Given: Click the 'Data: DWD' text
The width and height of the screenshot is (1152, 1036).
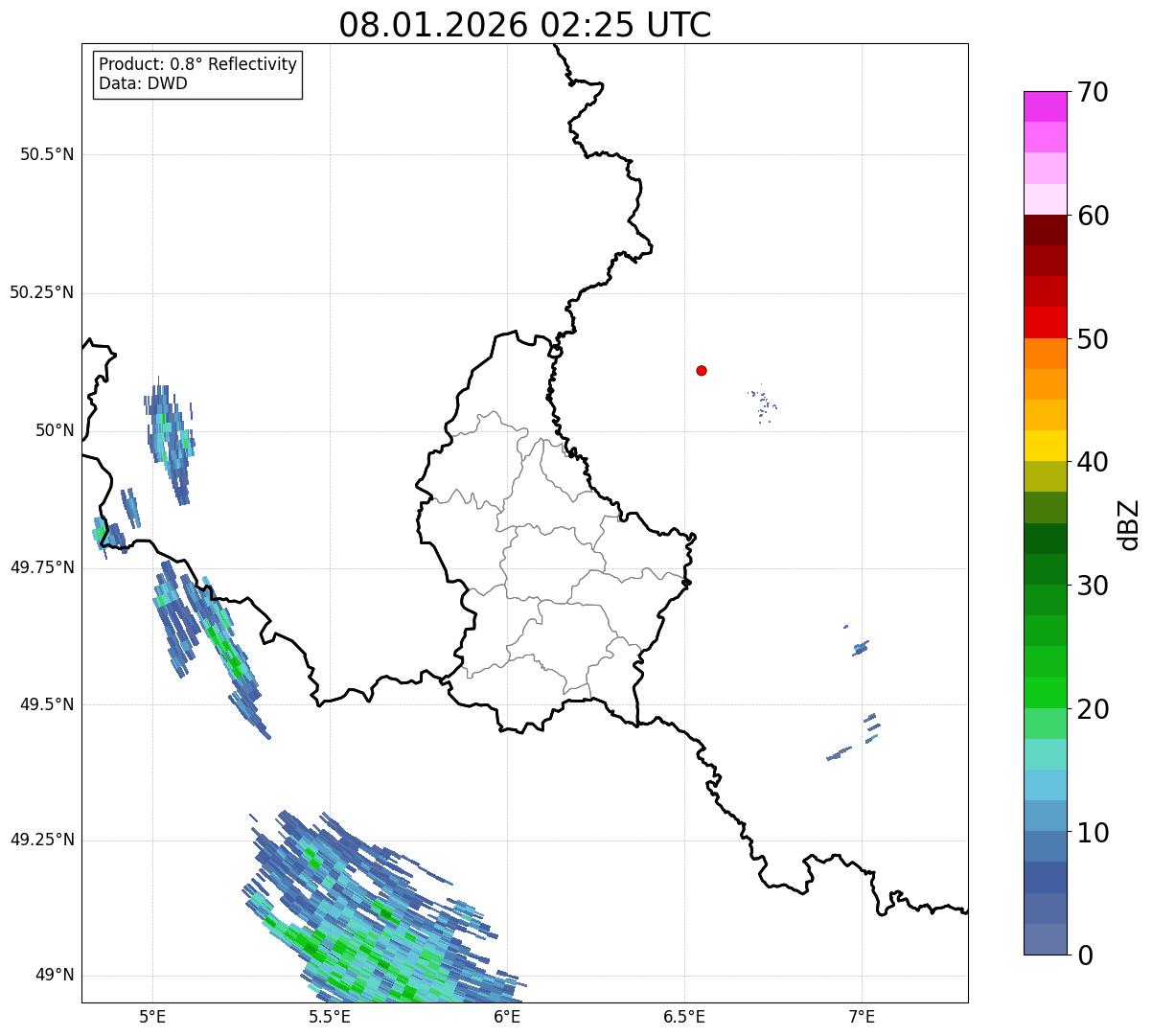Looking at the screenshot, I should coord(143,83).
